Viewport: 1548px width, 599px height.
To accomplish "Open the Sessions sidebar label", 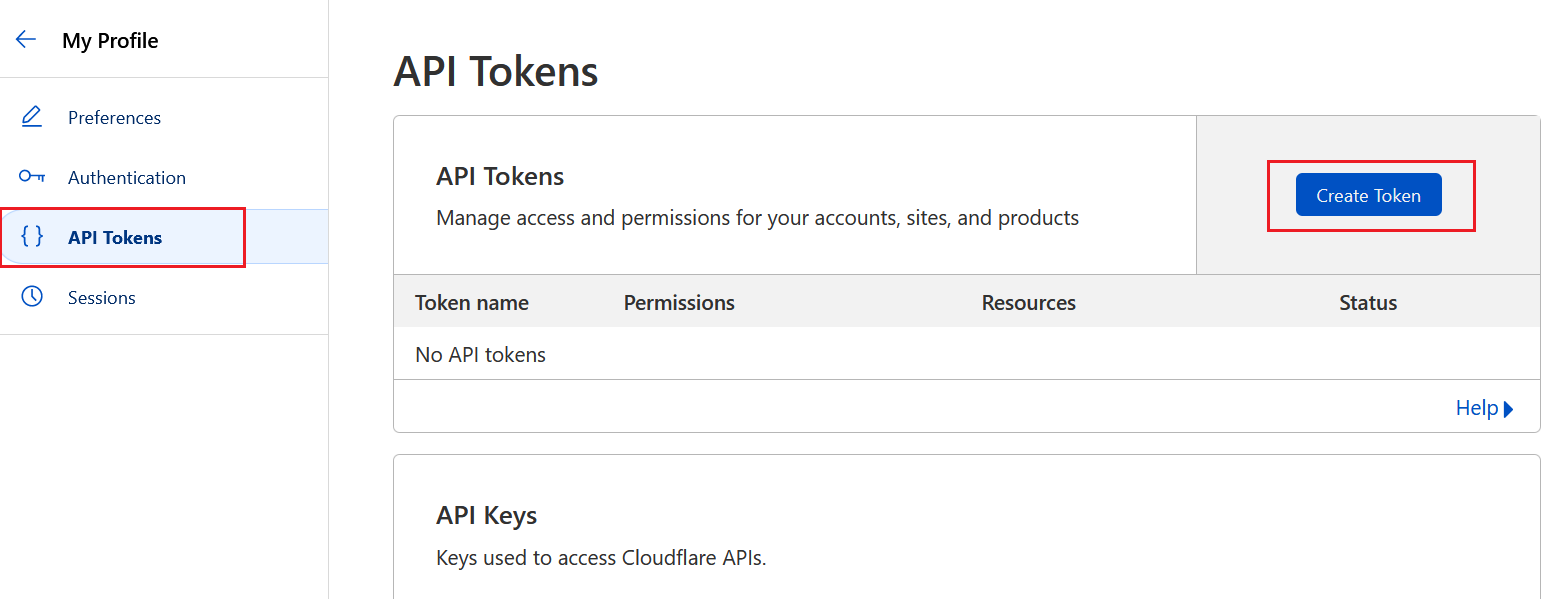I will coord(102,298).
